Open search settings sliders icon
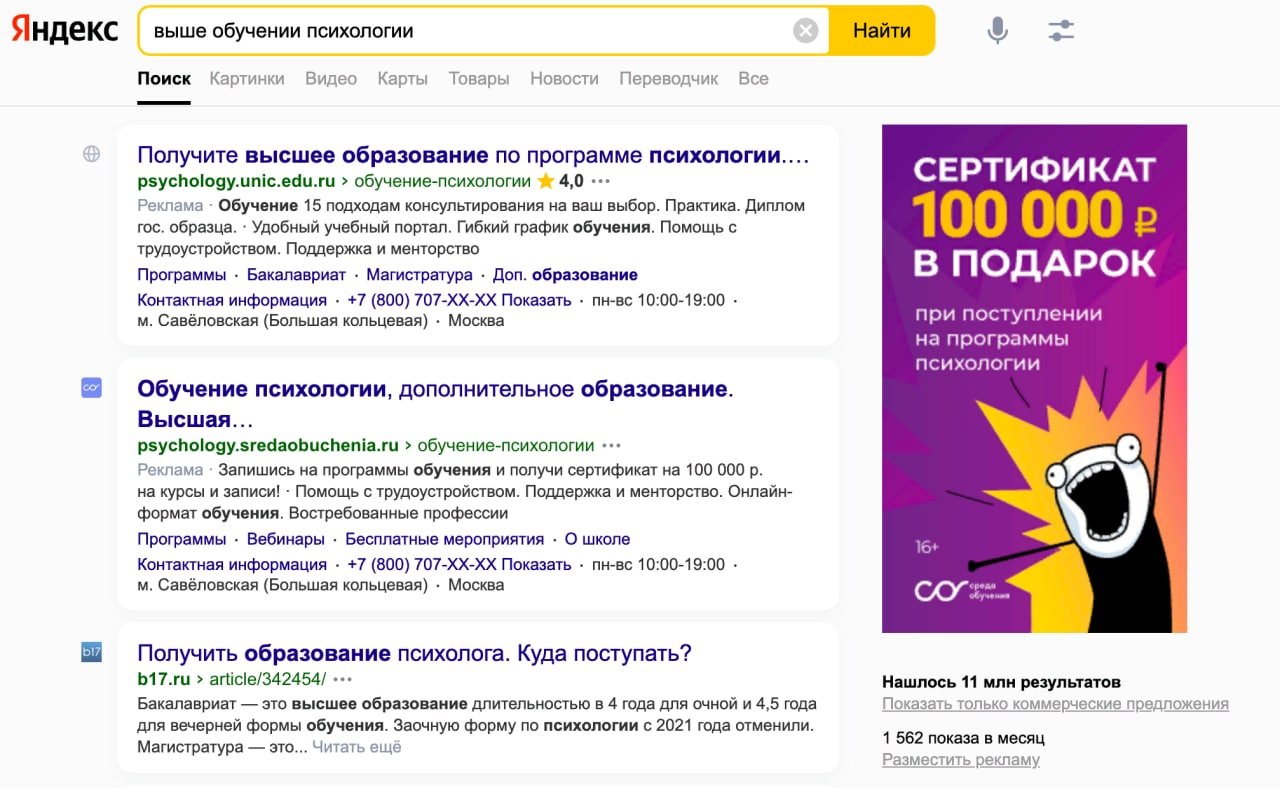Image resolution: width=1280 pixels, height=788 pixels. point(1061,31)
